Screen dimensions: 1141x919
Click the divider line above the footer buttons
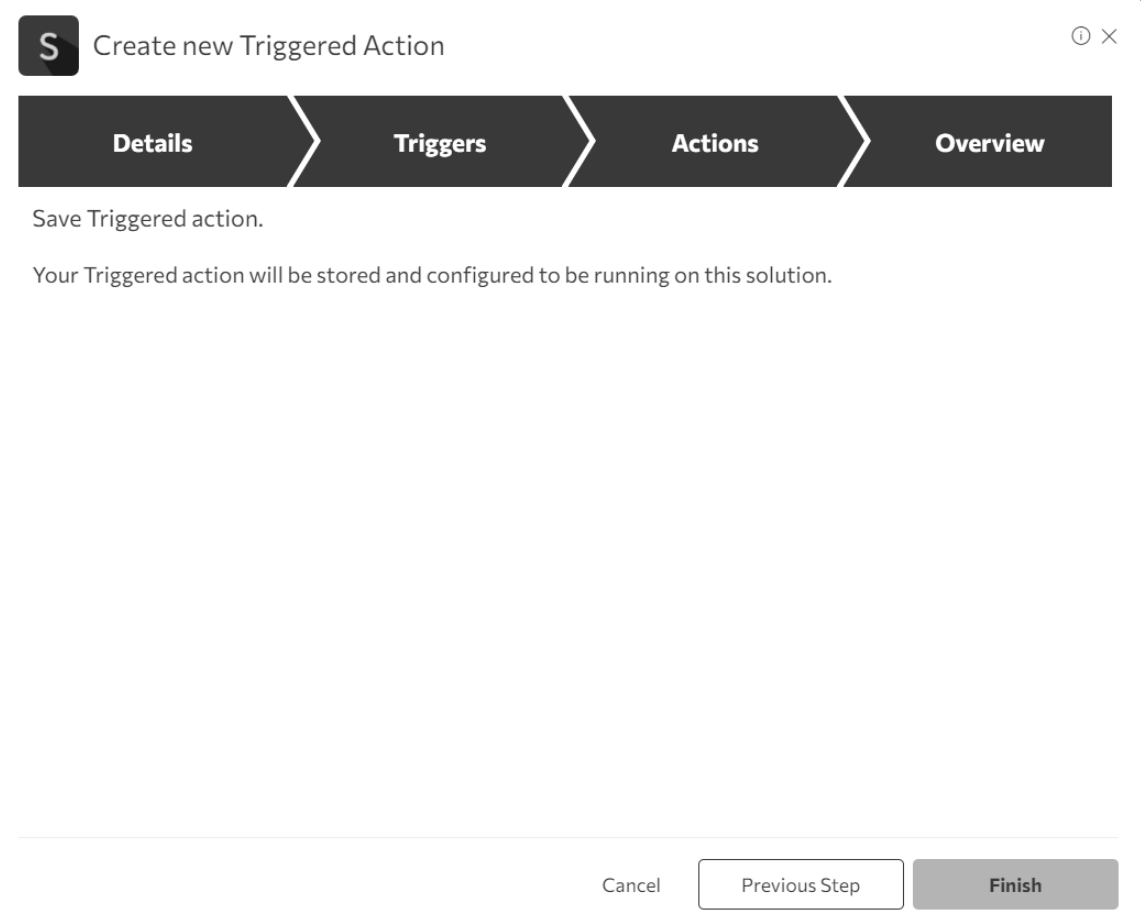[x=570, y=838]
